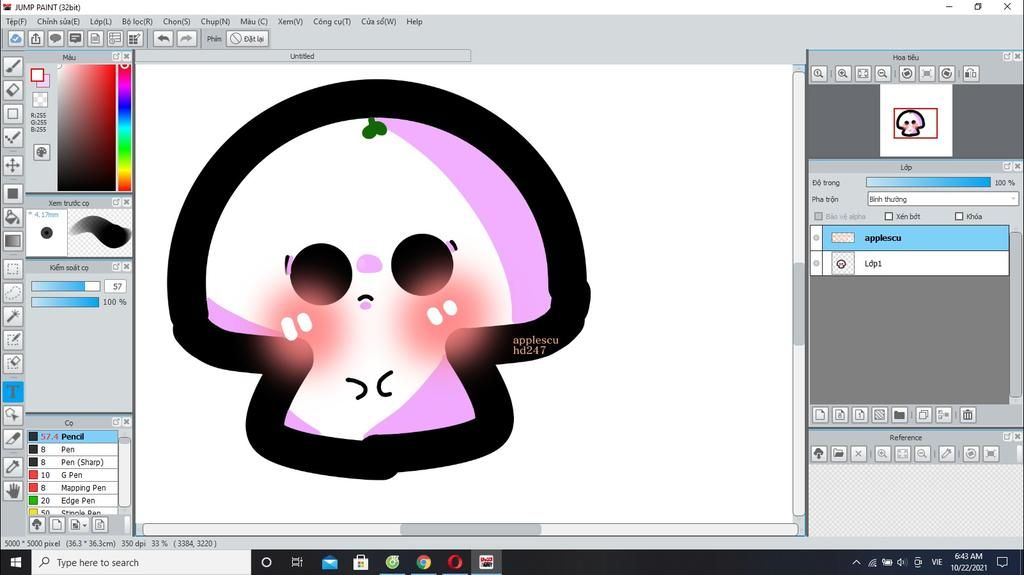Viewport: 1024px width, 575px height.
Task: Zoom in on the Navigator panel
Action: [843, 74]
